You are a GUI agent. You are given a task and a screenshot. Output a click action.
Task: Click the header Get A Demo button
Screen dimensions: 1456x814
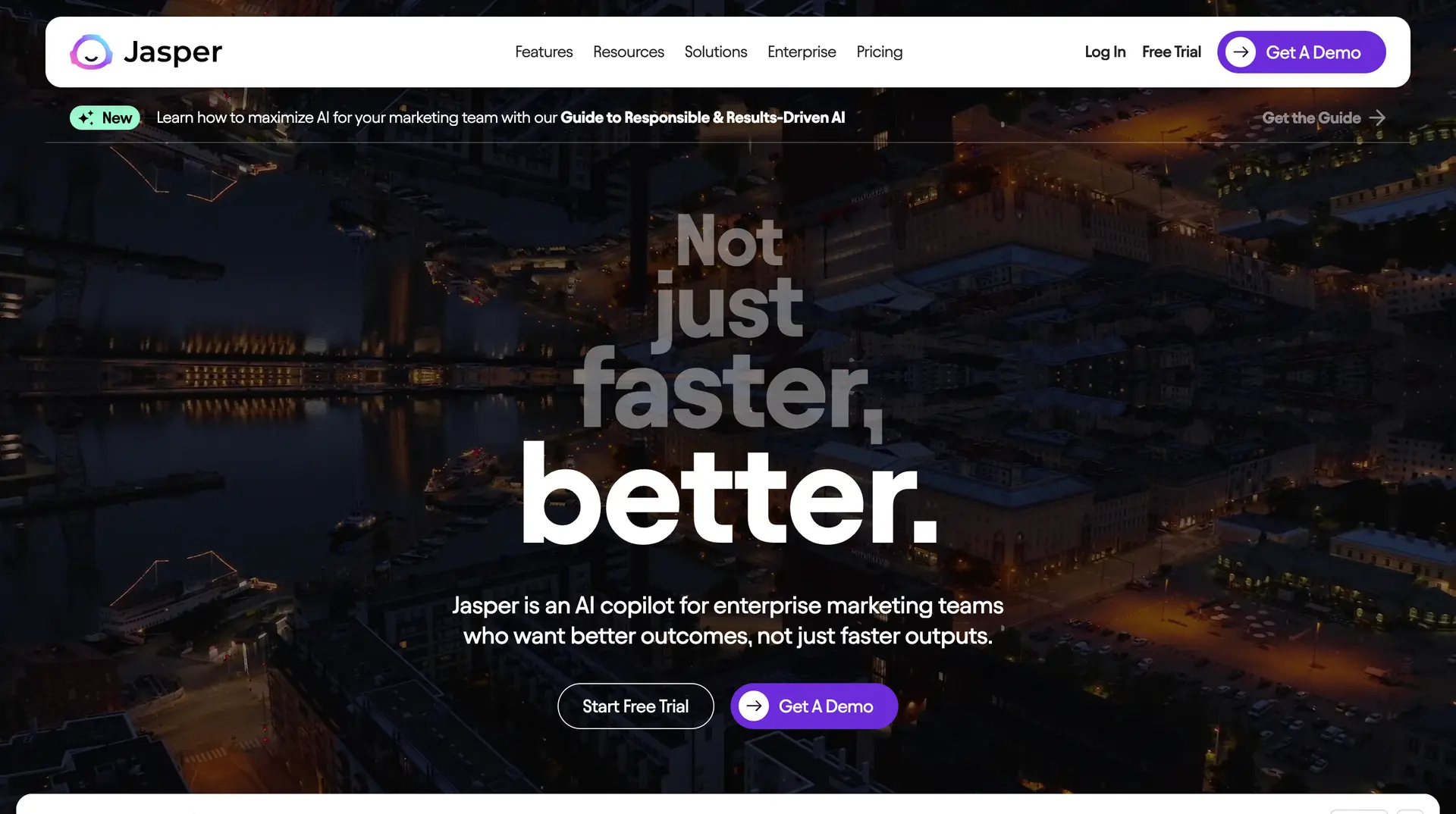point(1301,52)
